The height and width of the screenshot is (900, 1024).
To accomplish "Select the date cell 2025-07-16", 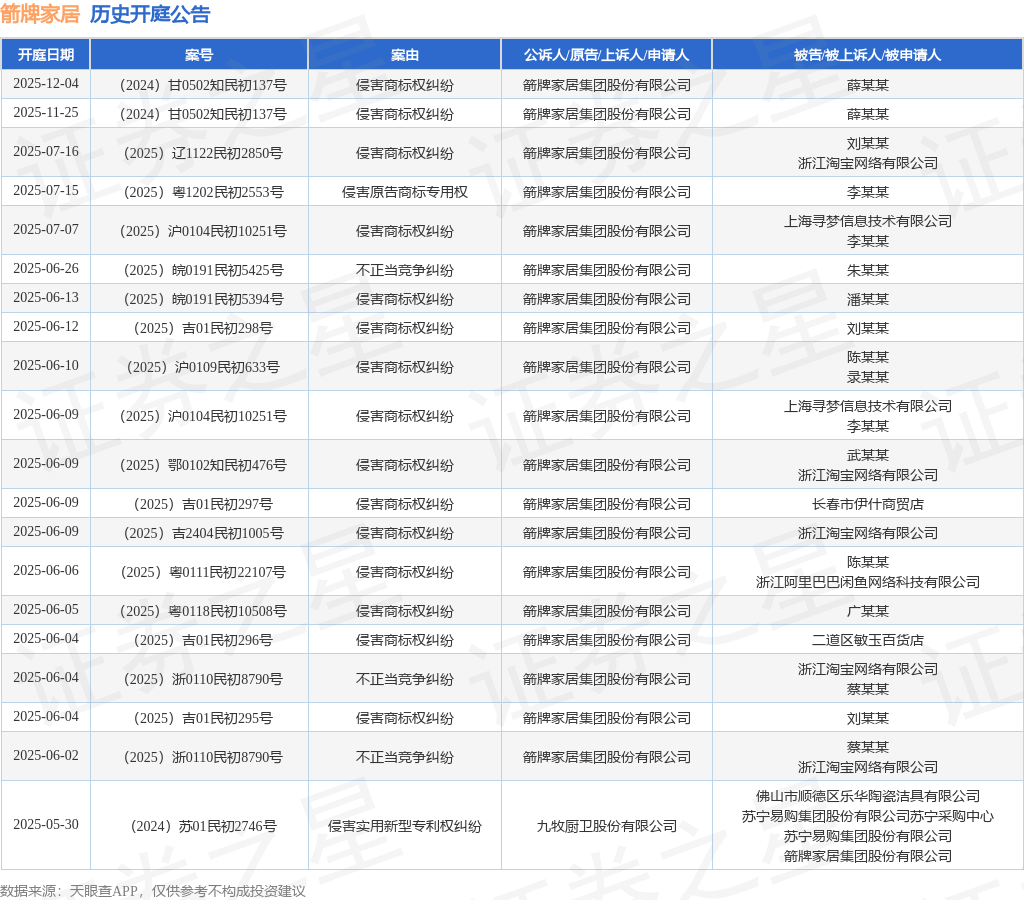I will coord(46,152).
